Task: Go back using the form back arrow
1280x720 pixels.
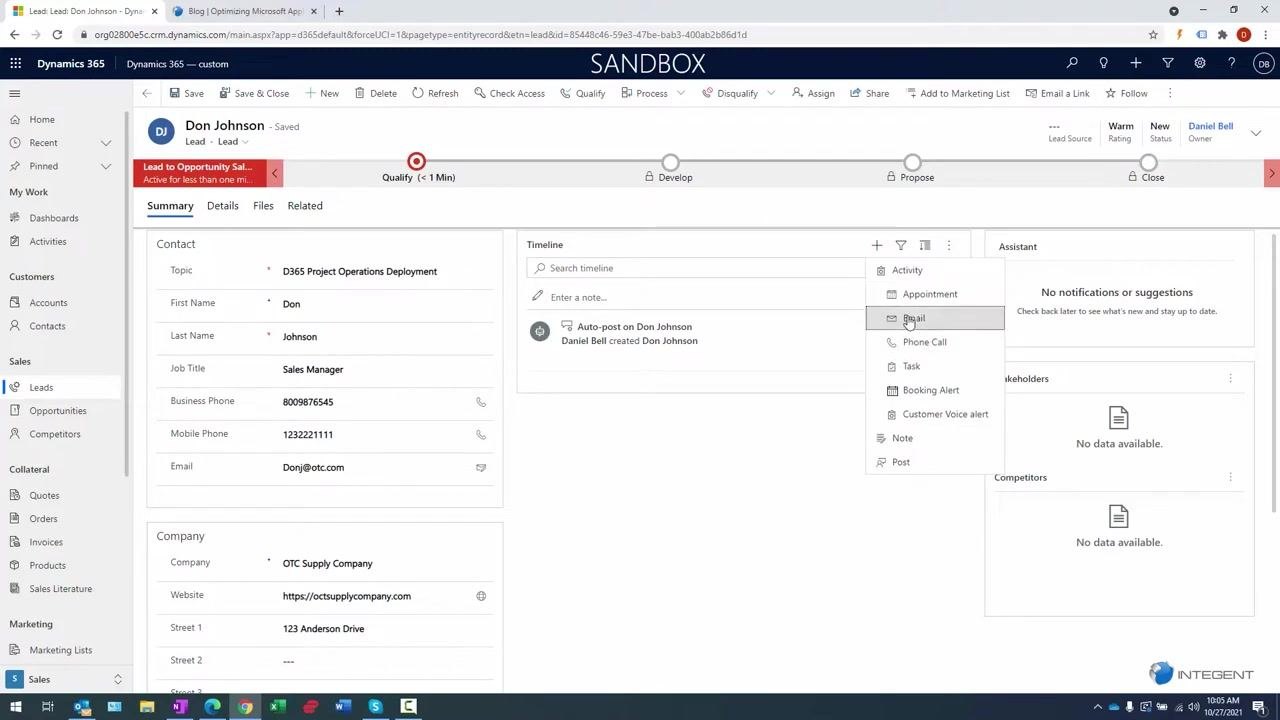Action: pyautogui.click(x=147, y=93)
